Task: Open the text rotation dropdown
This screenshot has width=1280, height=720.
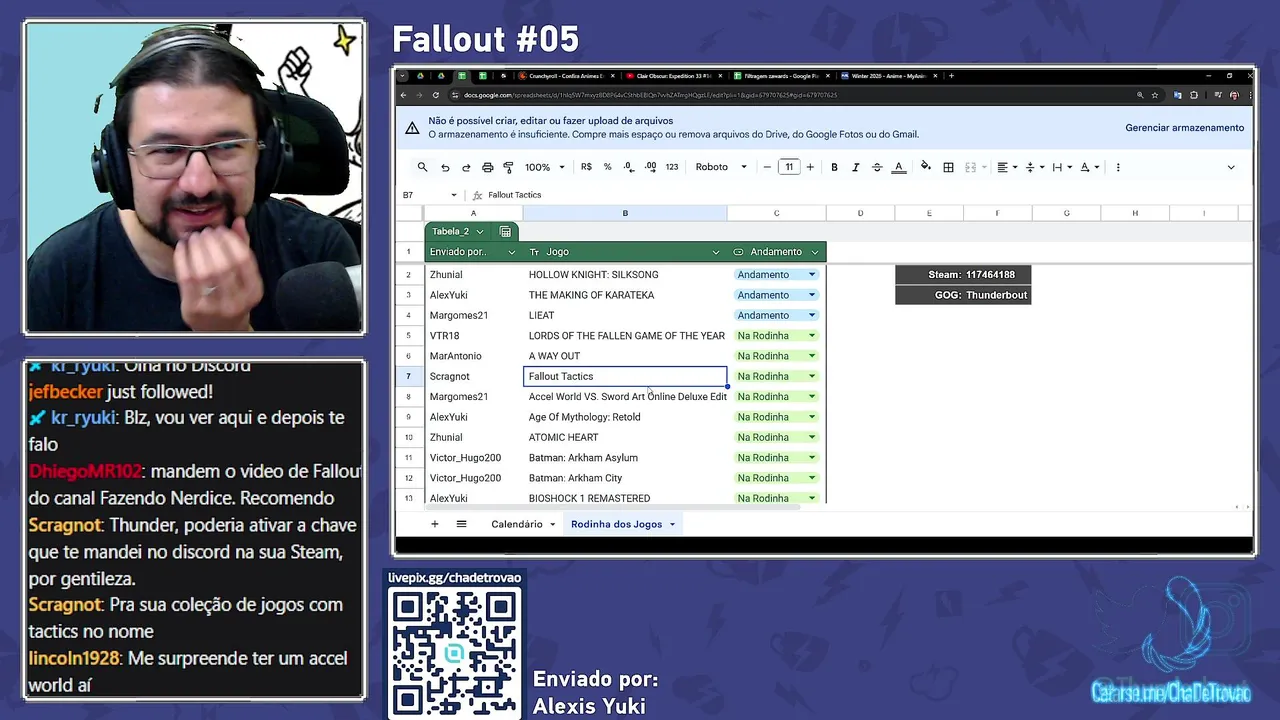Action: pyautogui.click(x=1089, y=167)
